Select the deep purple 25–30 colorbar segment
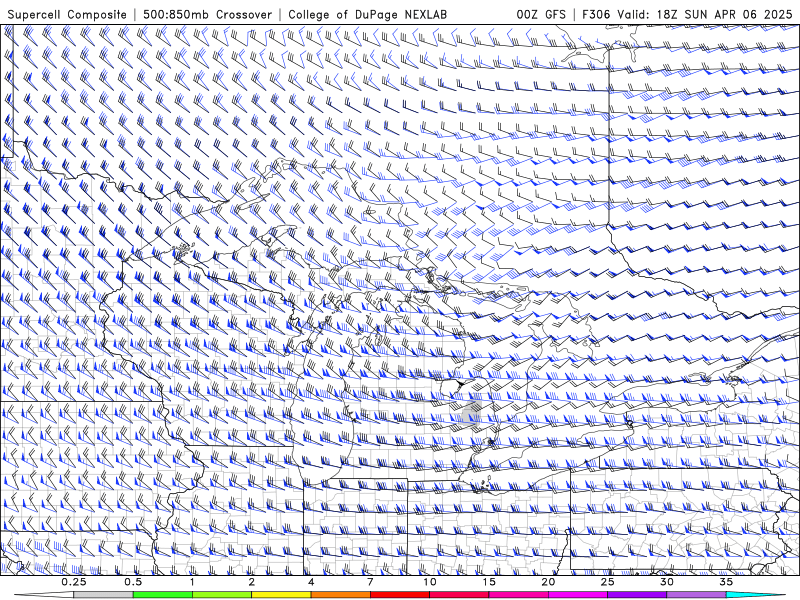Viewport: 800px width, 600px height. click(x=637, y=595)
